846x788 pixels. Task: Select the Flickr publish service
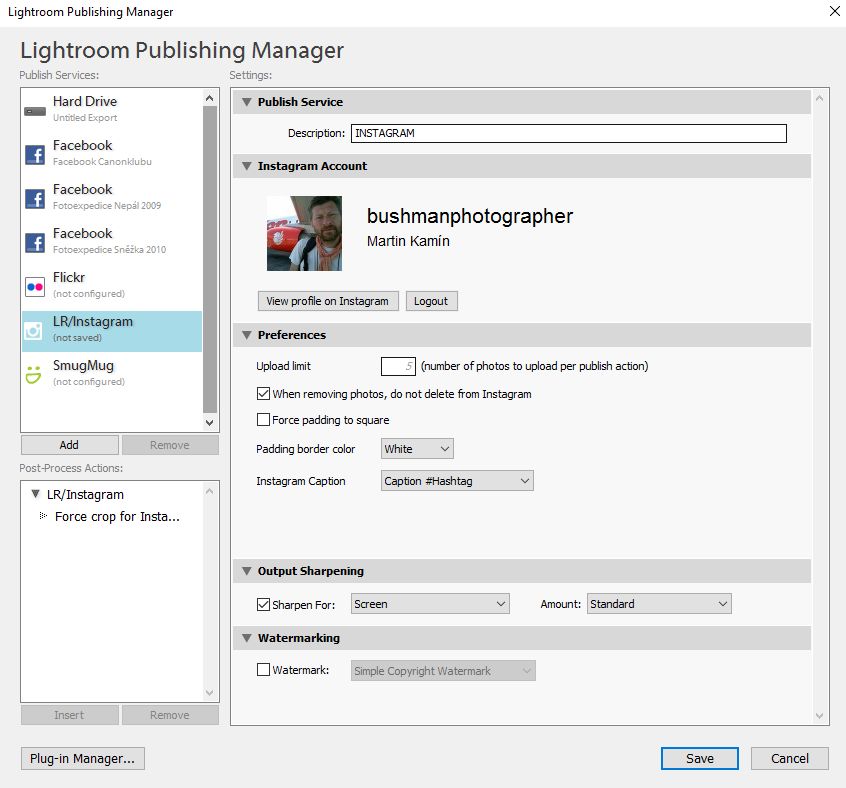coord(112,286)
